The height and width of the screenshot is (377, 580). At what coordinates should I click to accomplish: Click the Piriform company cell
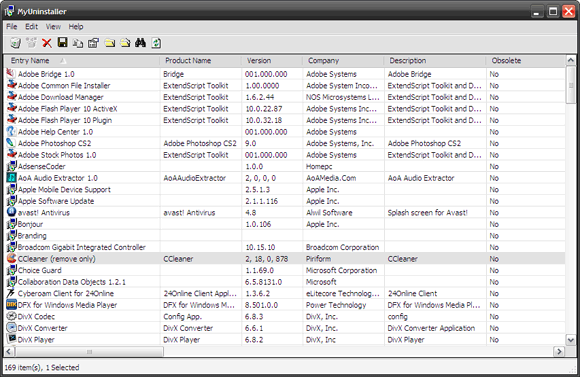(318, 259)
